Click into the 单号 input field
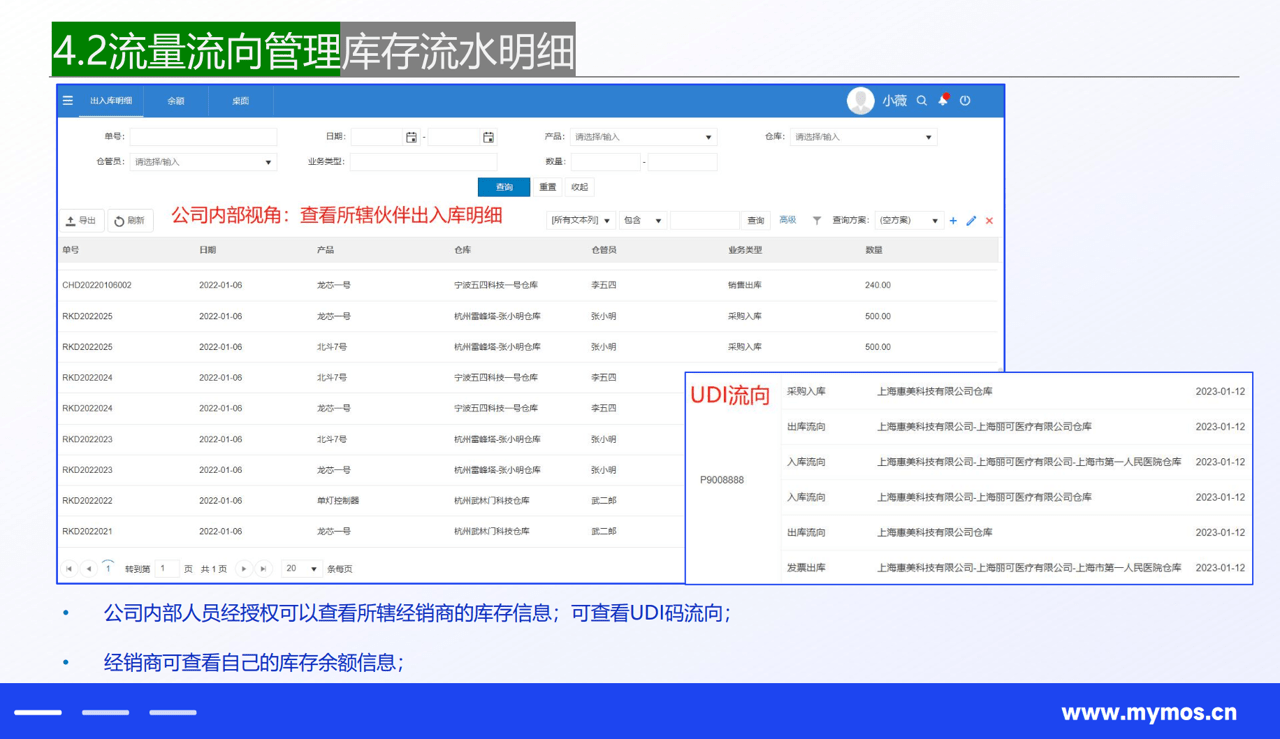The width and height of the screenshot is (1280, 739). click(x=203, y=137)
